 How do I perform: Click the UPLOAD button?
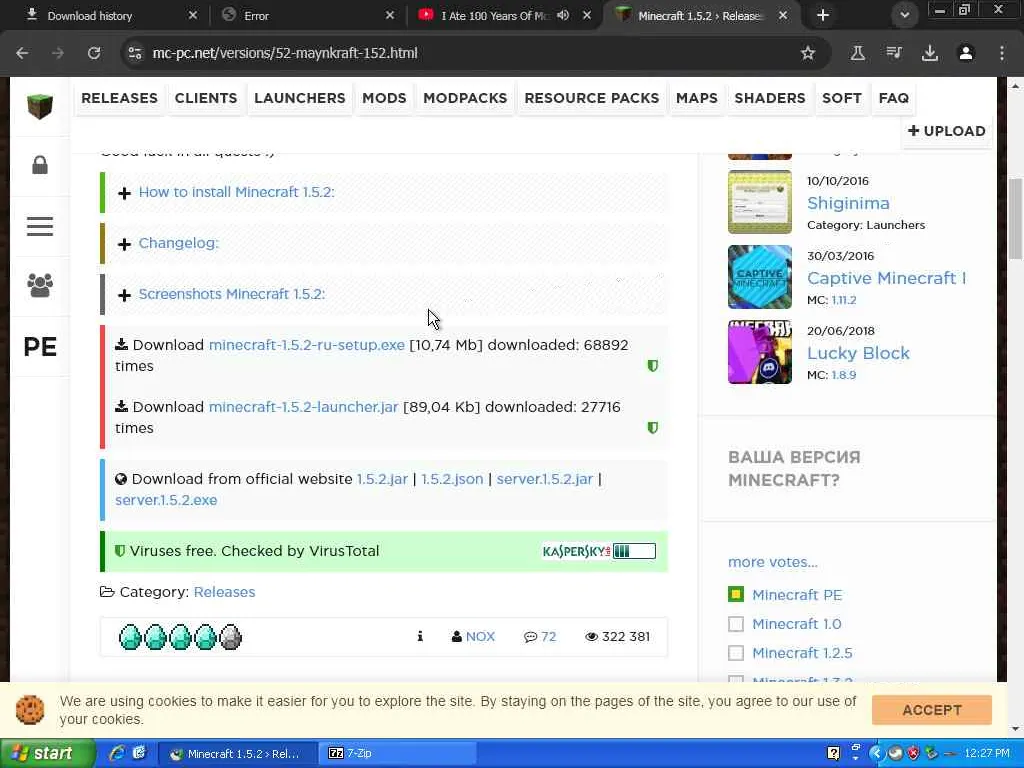(x=946, y=131)
